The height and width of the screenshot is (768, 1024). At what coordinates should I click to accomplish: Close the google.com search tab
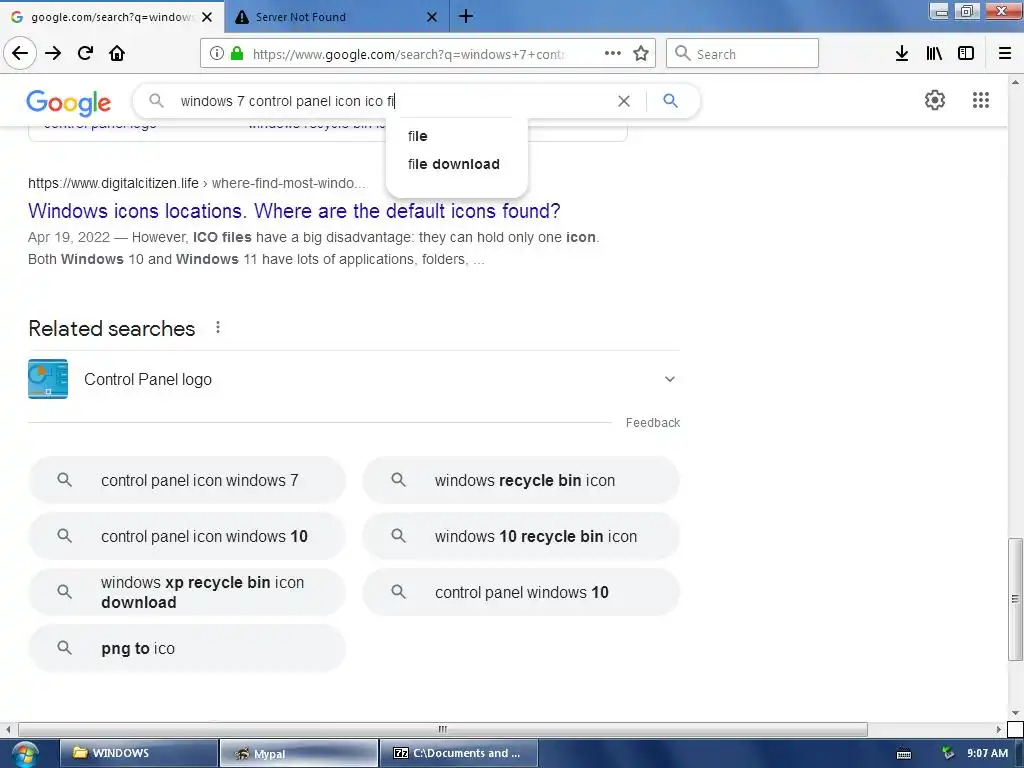[207, 17]
